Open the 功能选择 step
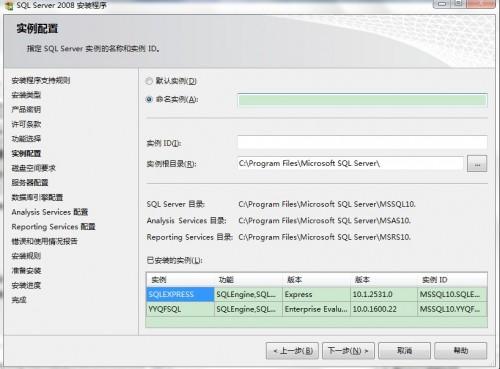The height and width of the screenshot is (369, 500). [x=26, y=139]
